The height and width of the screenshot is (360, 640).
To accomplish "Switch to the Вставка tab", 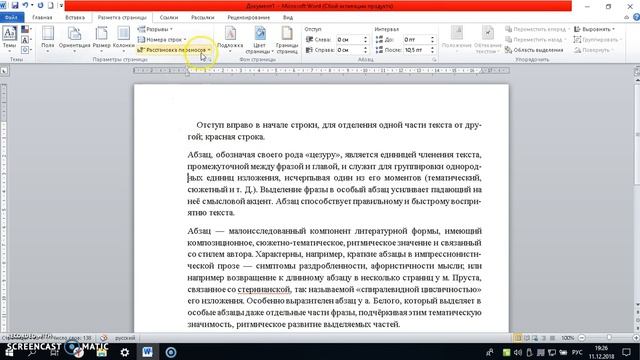I will click(75, 18).
